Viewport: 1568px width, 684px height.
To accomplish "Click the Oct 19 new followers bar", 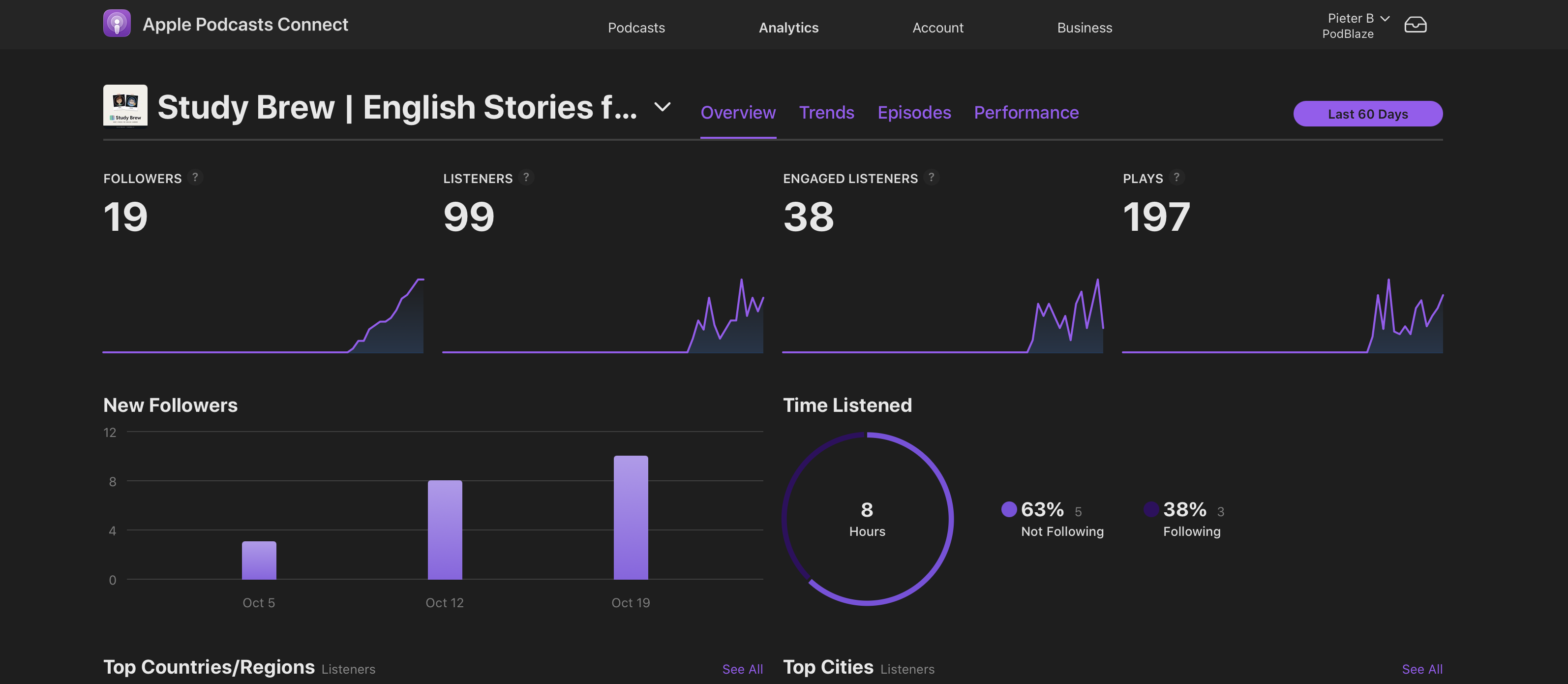I will coord(631,518).
